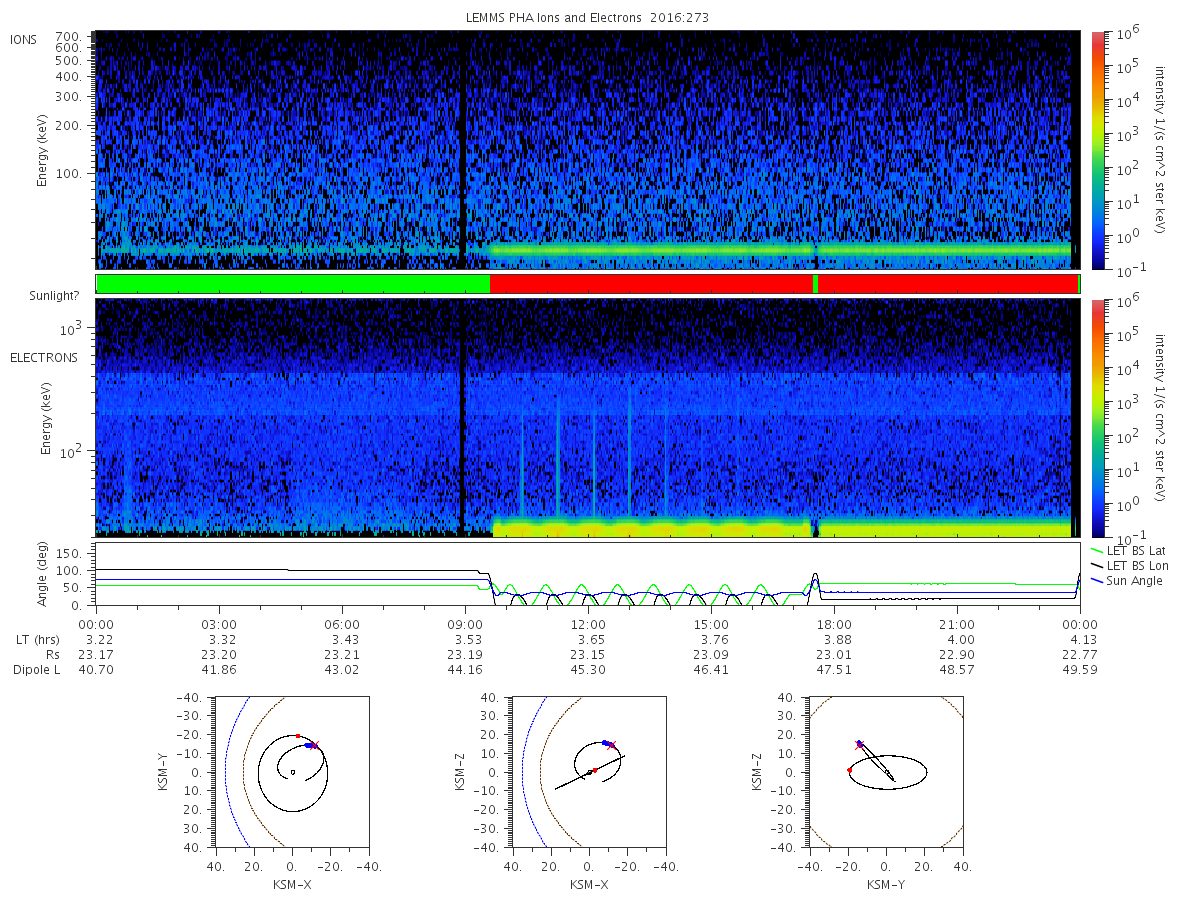Click the small green gap in the red sunlight bar
The height and width of the screenshot is (900, 1200).
[x=816, y=284]
